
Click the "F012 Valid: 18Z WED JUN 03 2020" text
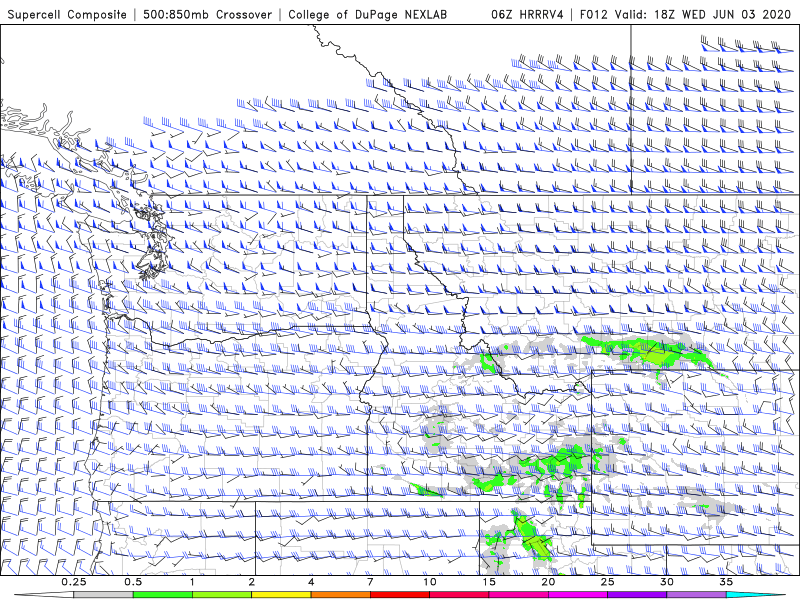685,14
